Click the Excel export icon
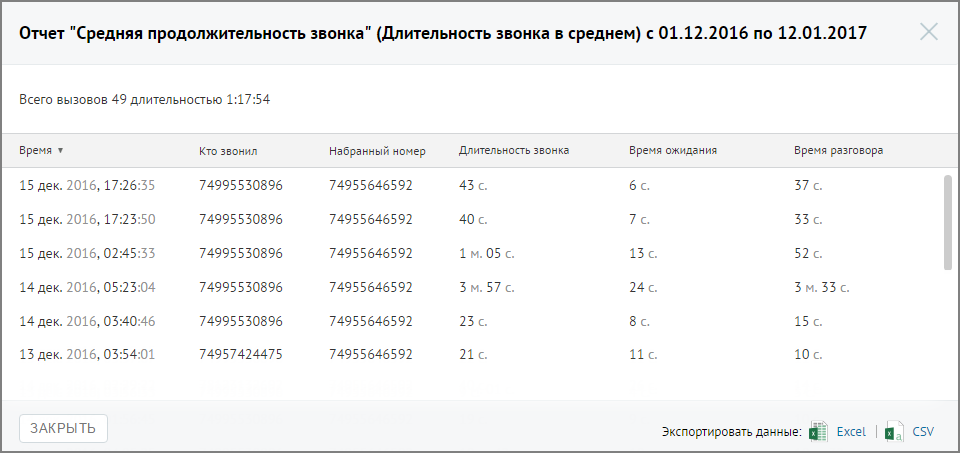 tap(819, 432)
